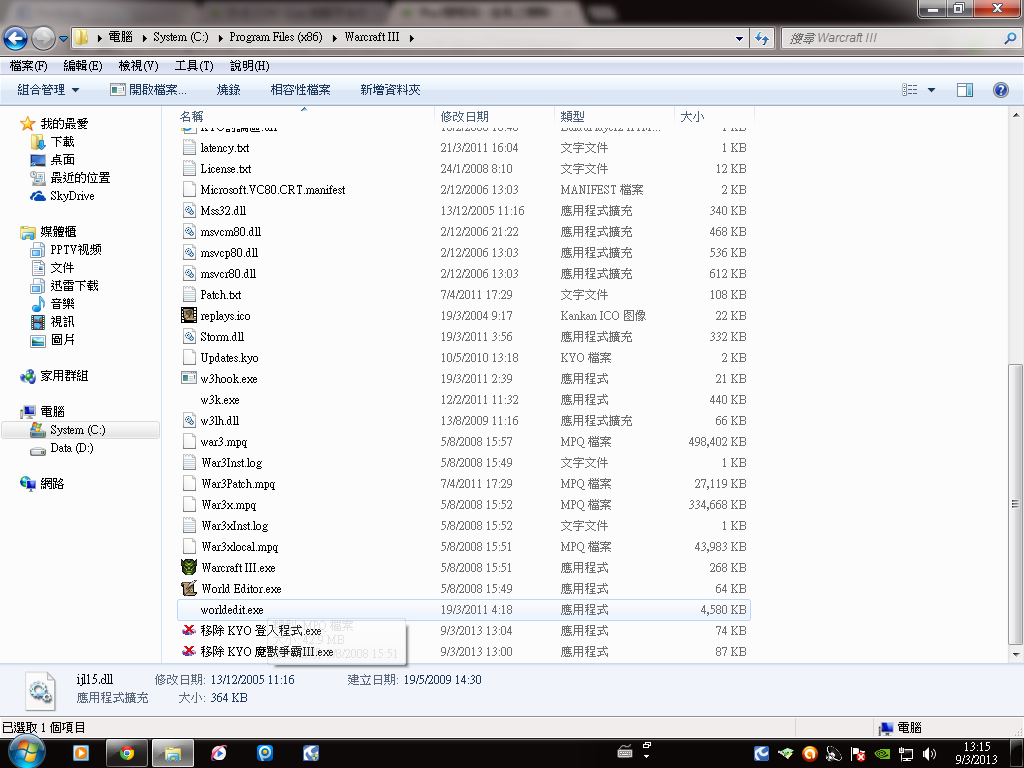Screen dimensions: 1024x768
Task: Open recent pages dropdown arrow
Action: (63, 38)
